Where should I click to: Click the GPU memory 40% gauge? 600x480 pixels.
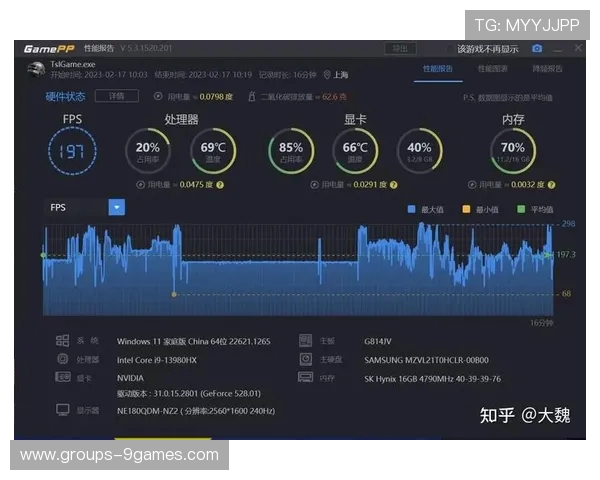coord(419,151)
